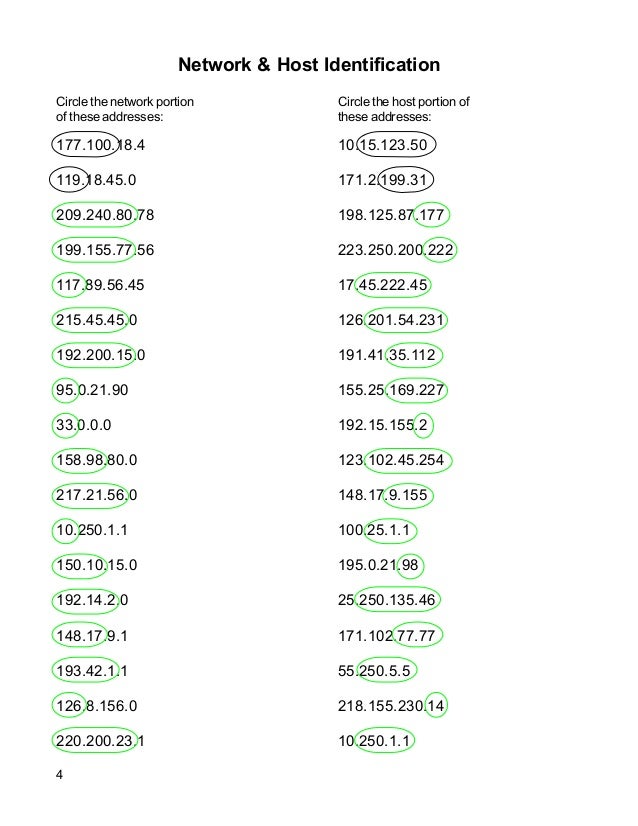The width and height of the screenshot is (638, 826).
Task: Click the page number 4
Action: [59, 775]
